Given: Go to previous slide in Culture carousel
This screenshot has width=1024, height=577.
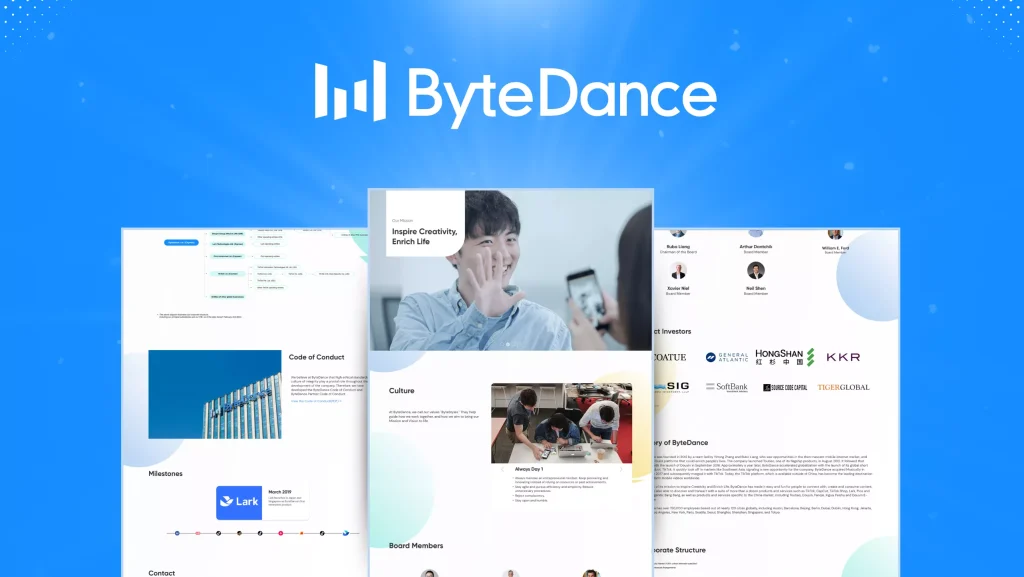Looking at the screenshot, I should click(x=501, y=467).
